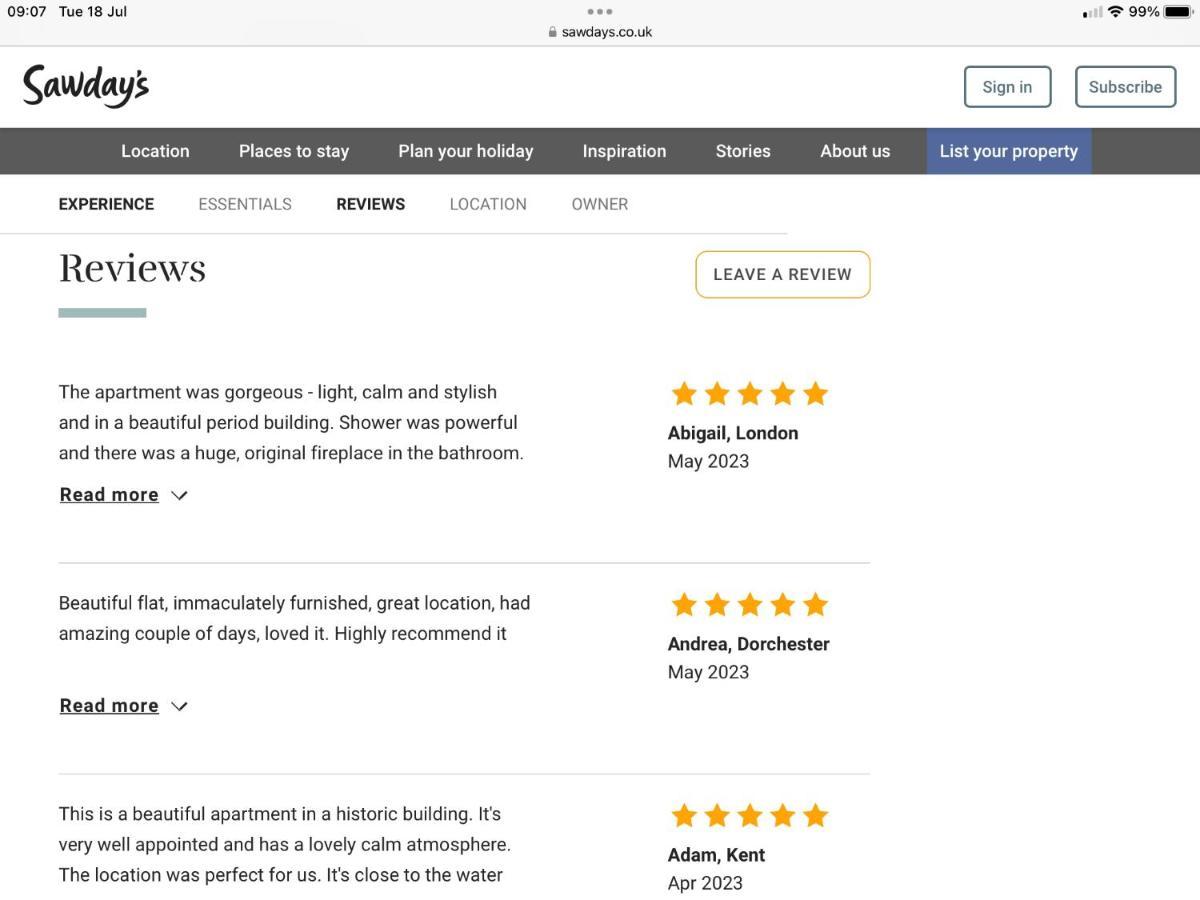Open the Places to stay menu
This screenshot has width=1200, height=900.
coord(294,151)
